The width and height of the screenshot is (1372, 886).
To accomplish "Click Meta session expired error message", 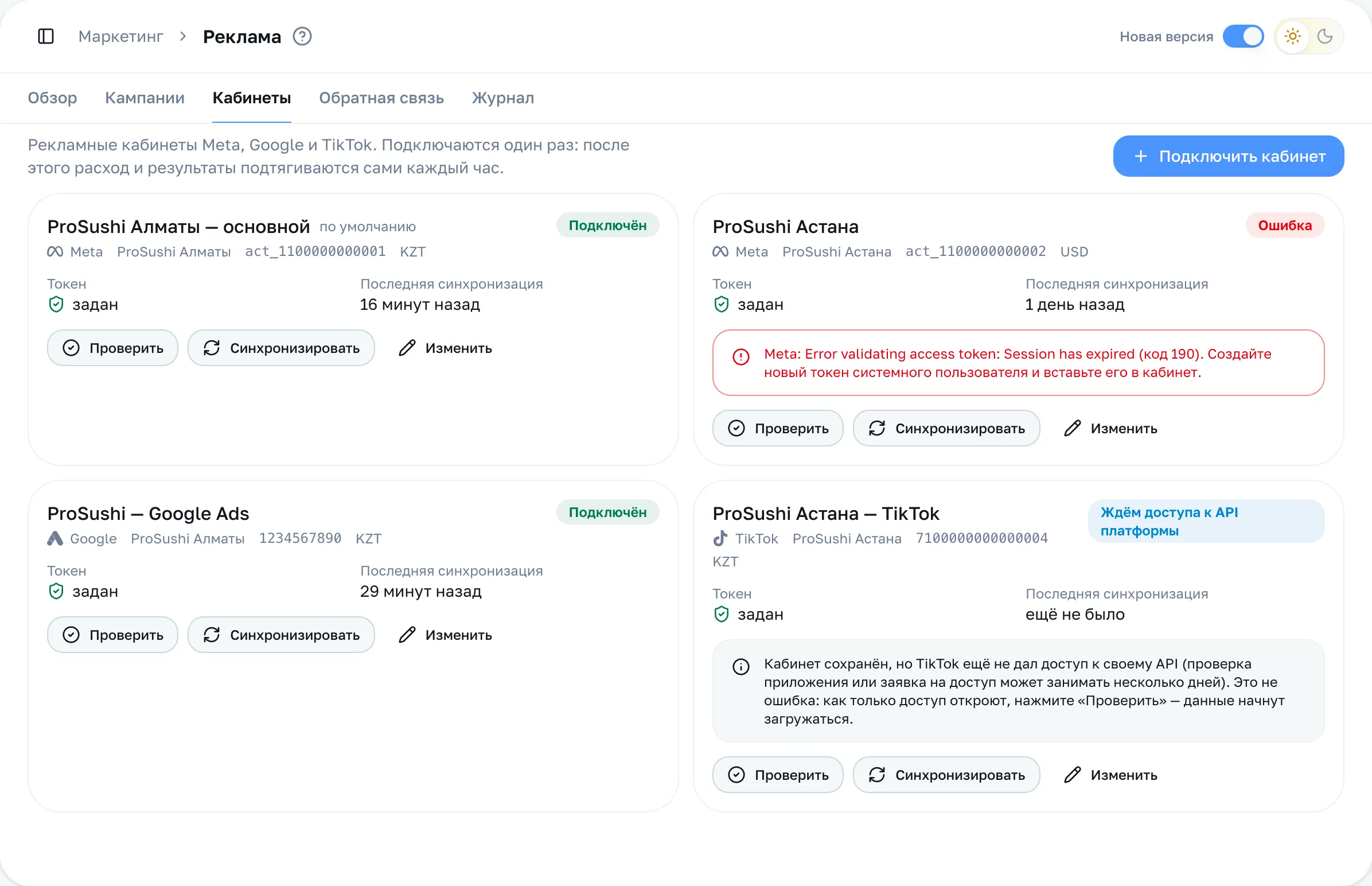I will pos(1018,363).
